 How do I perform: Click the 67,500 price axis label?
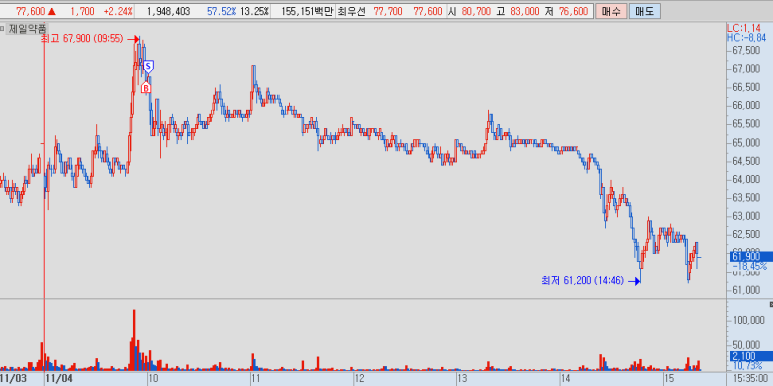(746, 51)
